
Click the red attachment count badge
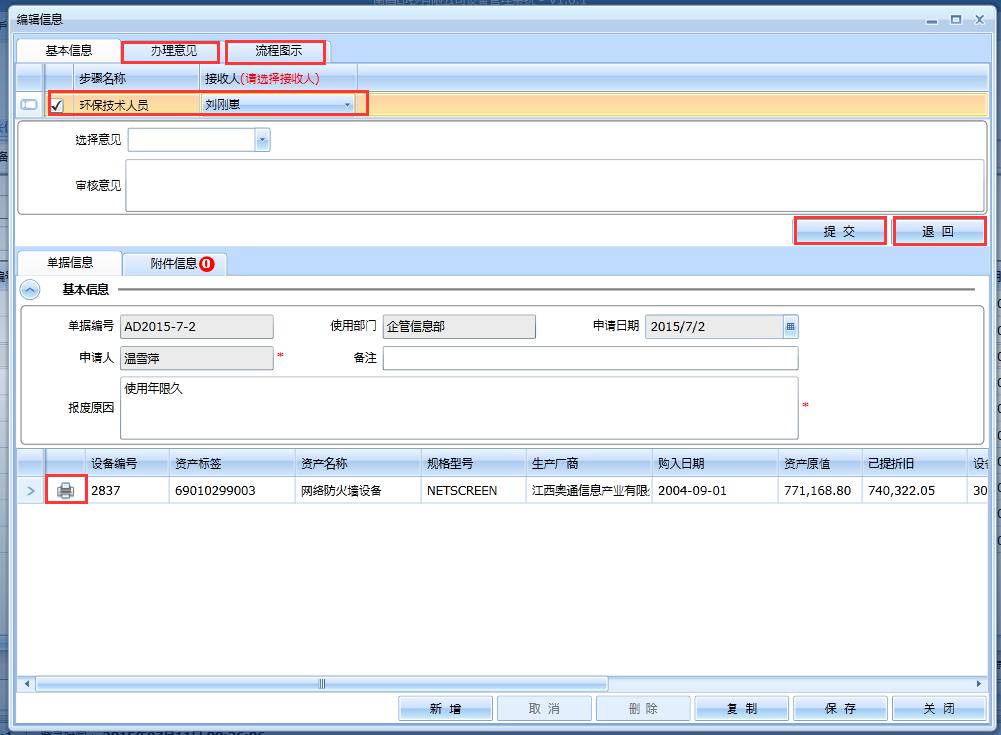(207, 264)
